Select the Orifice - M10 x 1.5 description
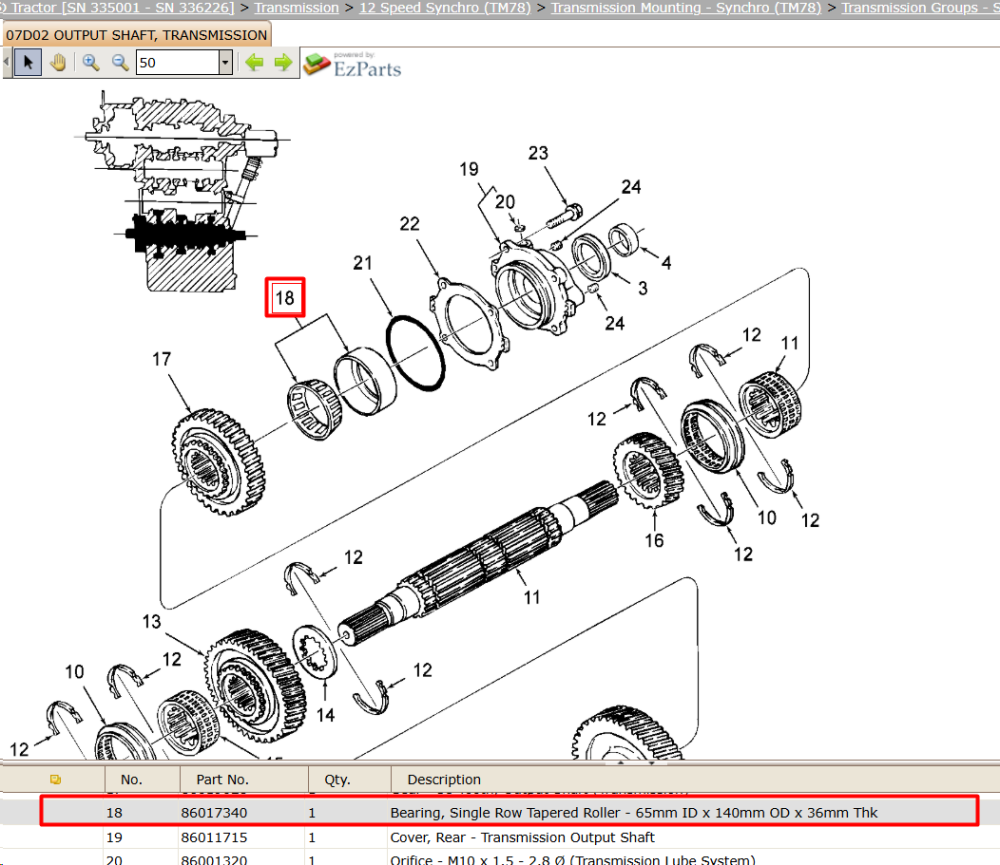The width and height of the screenshot is (1000, 865). pyautogui.click(x=572, y=859)
